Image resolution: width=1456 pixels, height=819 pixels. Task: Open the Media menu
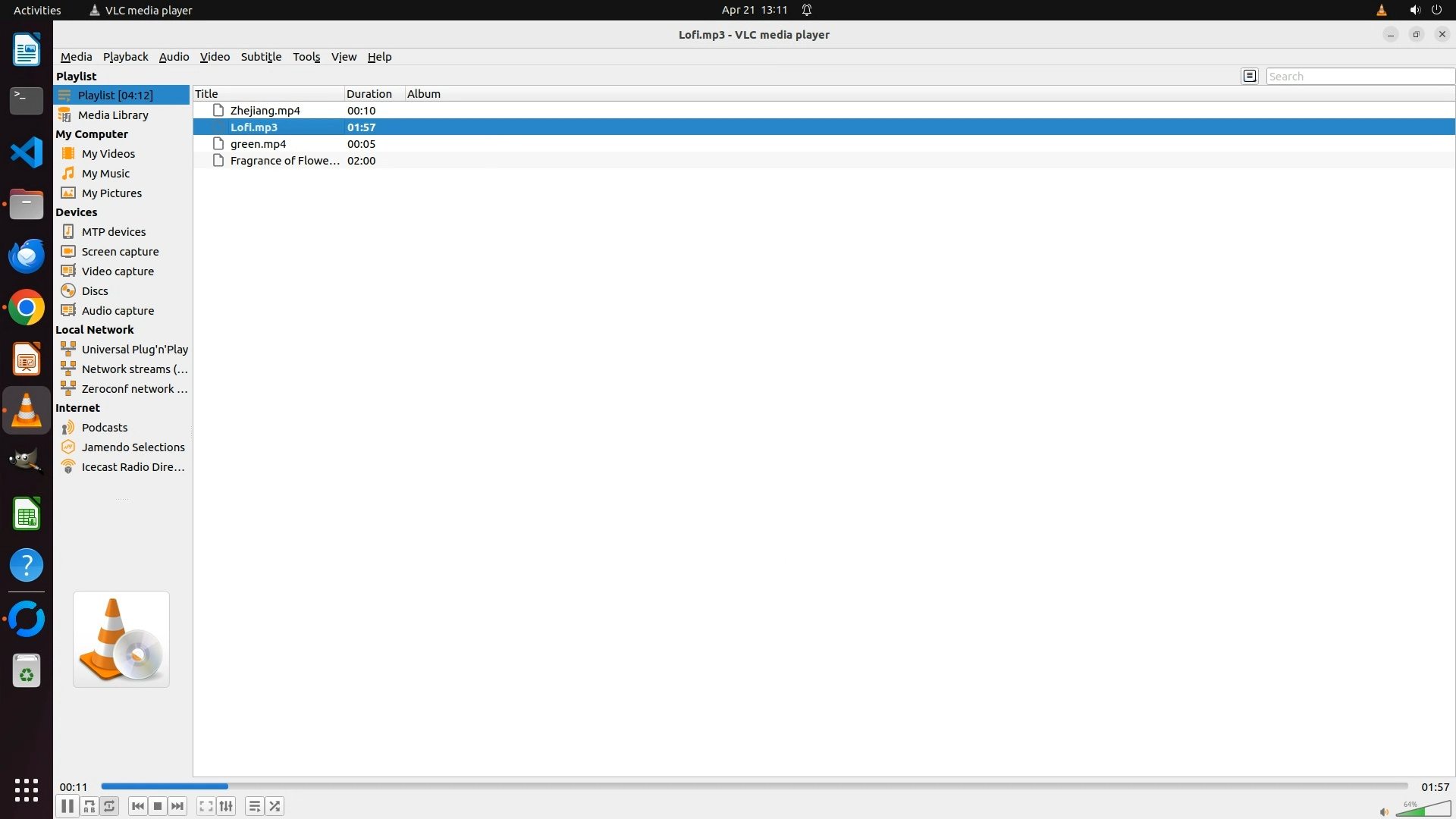tap(76, 57)
